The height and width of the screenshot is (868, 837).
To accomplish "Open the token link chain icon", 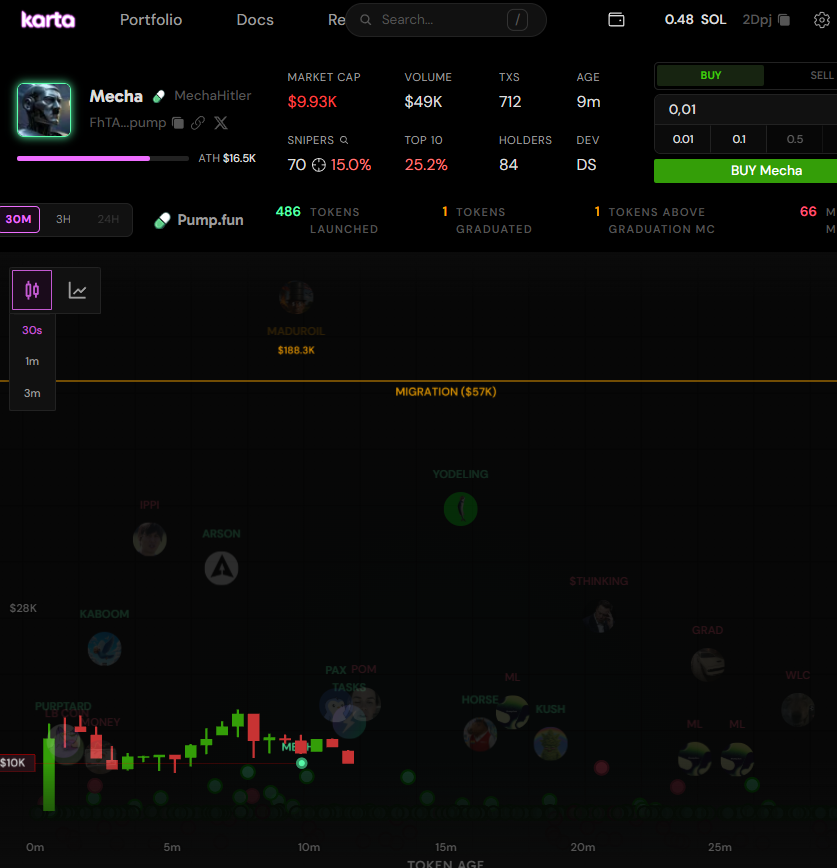I will (x=198, y=123).
